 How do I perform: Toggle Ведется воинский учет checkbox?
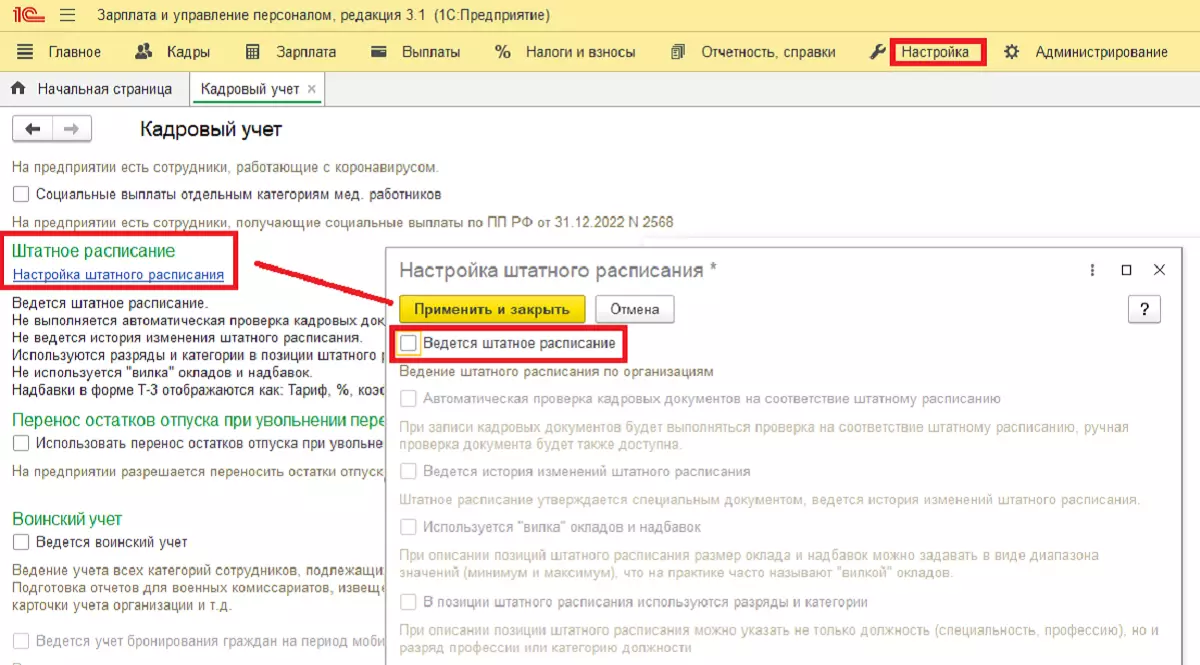[21, 542]
